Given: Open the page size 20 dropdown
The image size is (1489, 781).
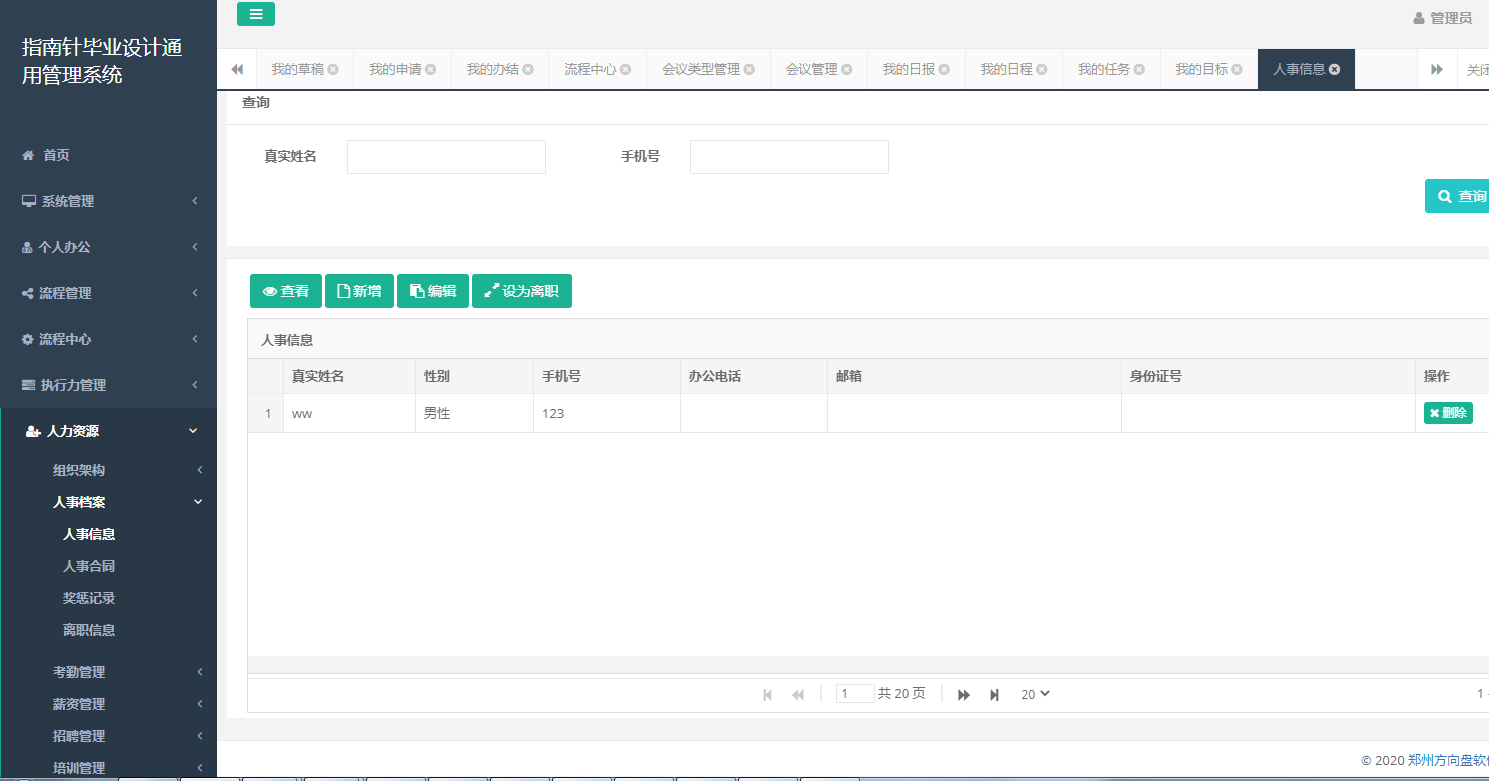Looking at the screenshot, I should coord(1035,693).
